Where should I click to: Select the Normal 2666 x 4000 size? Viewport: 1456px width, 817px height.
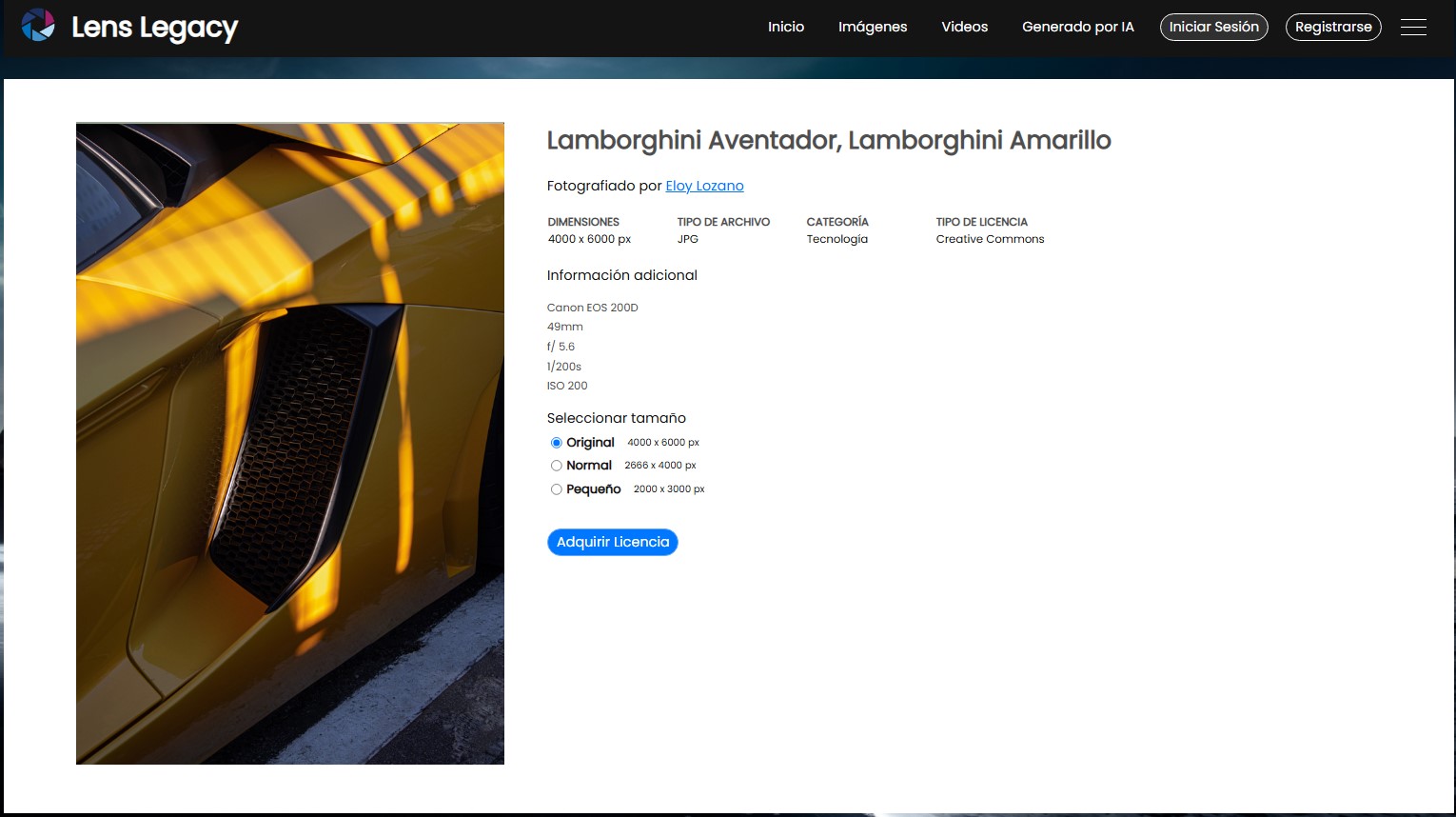[557, 466]
